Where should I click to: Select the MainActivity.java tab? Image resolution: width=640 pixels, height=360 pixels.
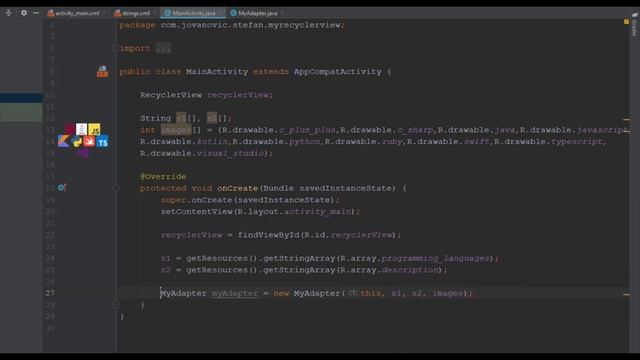click(194, 13)
